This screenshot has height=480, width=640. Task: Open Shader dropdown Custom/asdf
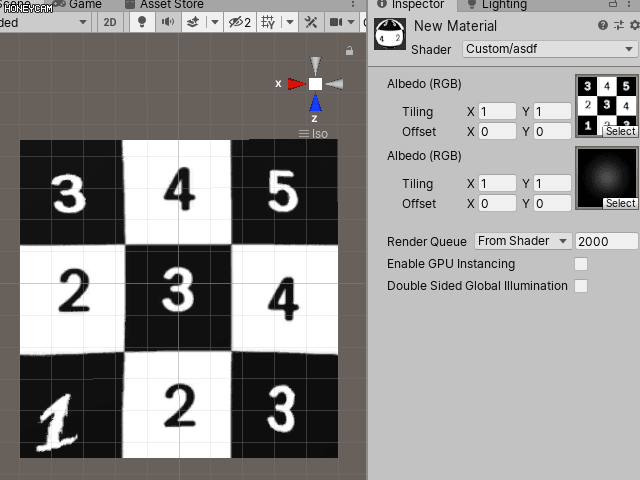click(x=550, y=49)
